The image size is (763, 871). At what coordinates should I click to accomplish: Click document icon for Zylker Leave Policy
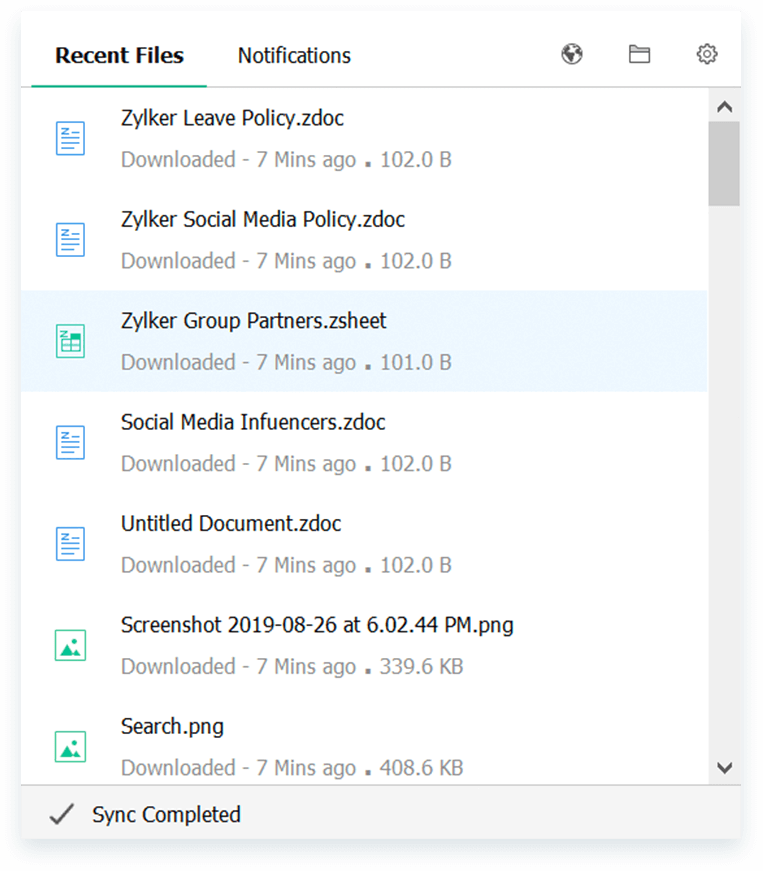pos(70,139)
